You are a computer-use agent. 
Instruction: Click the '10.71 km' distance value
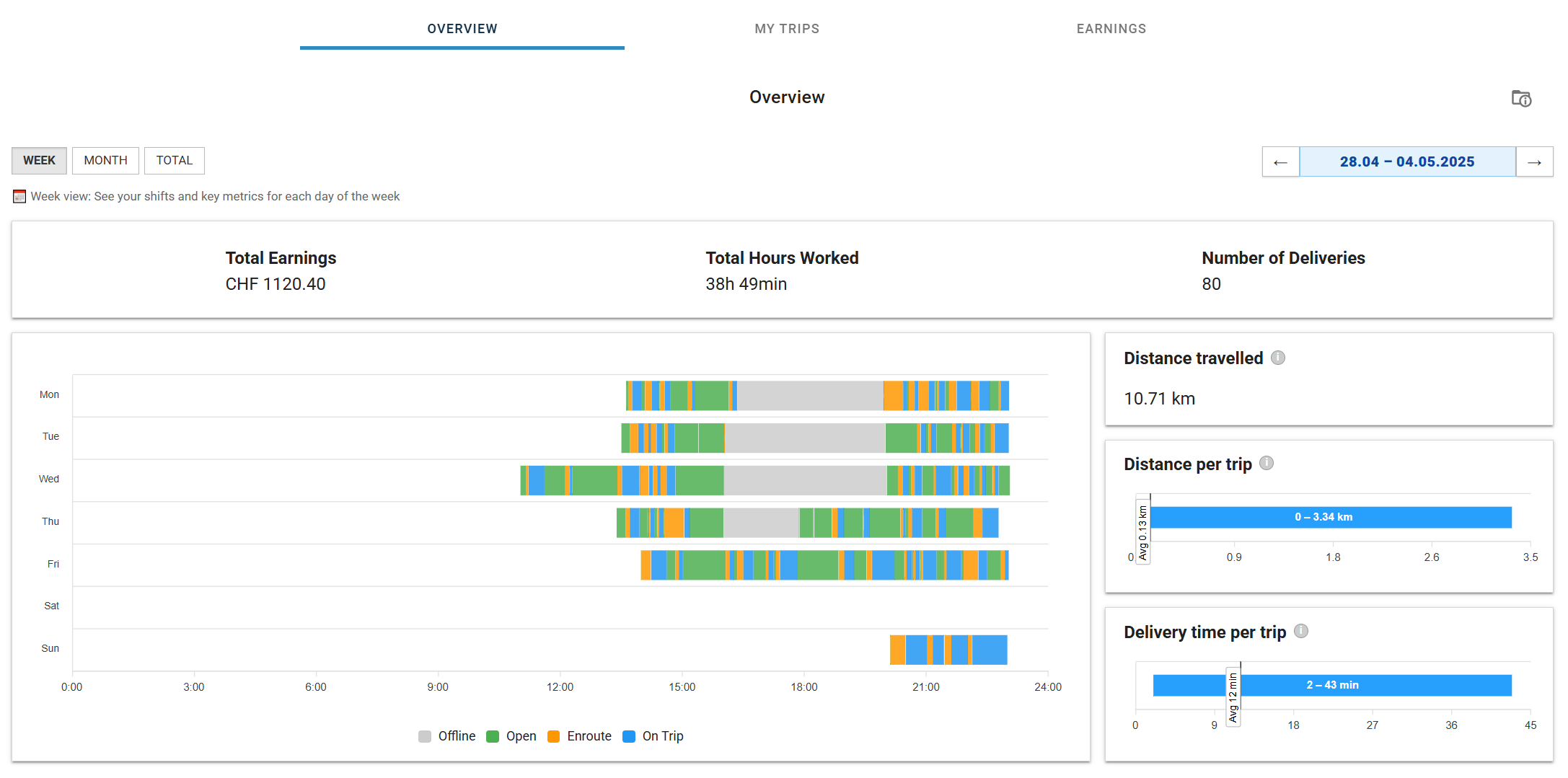tap(1160, 399)
